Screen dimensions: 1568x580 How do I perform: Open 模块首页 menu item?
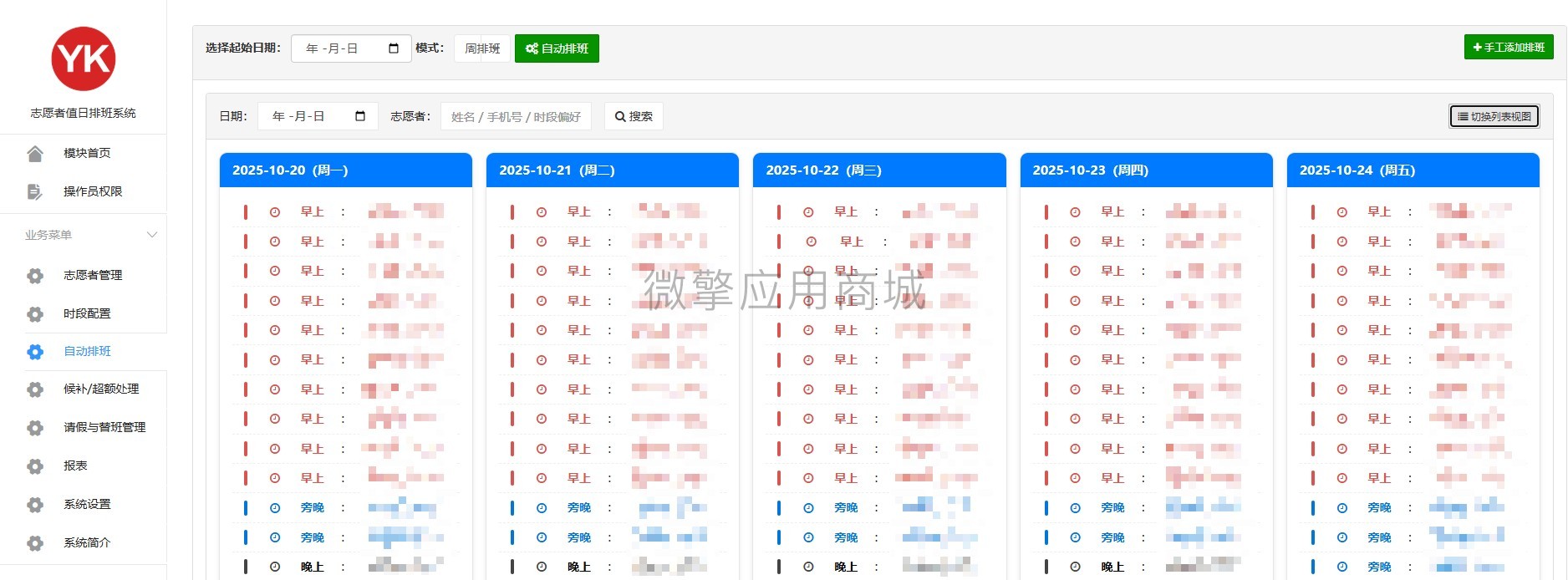[87, 153]
